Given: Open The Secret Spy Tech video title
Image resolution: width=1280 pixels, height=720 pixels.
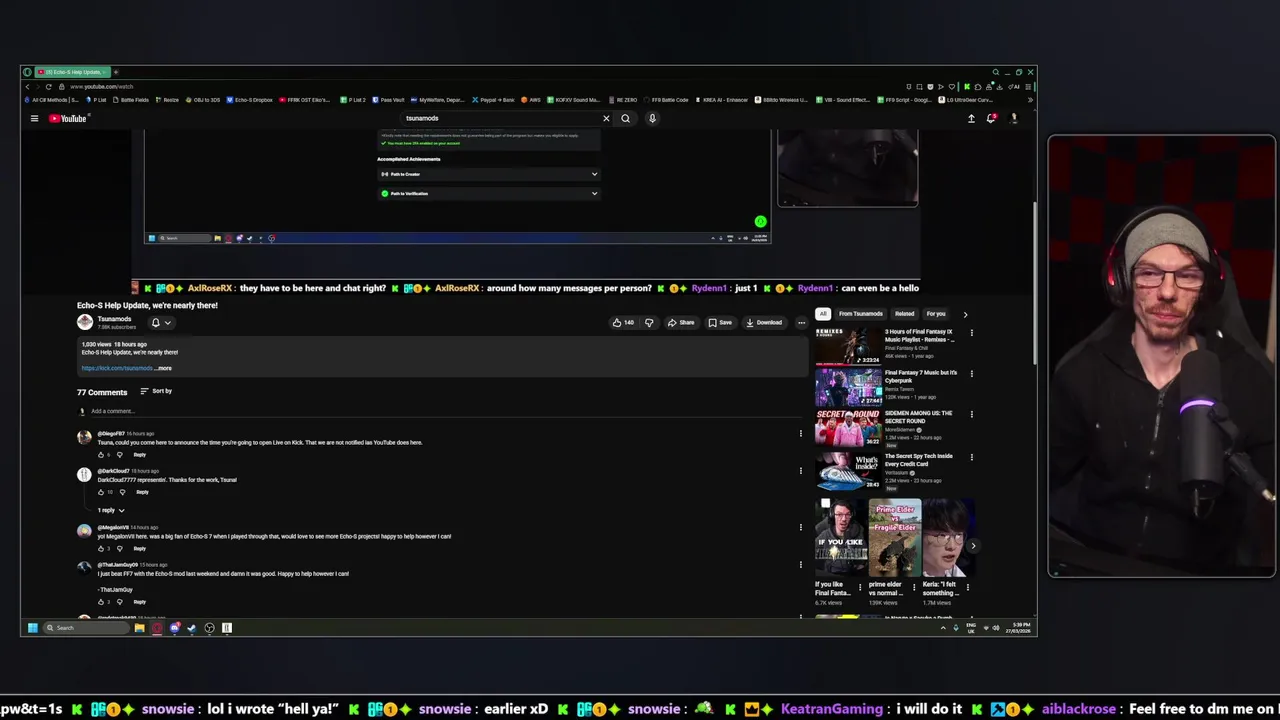Looking at the screenshot, I should pos(919,460).
